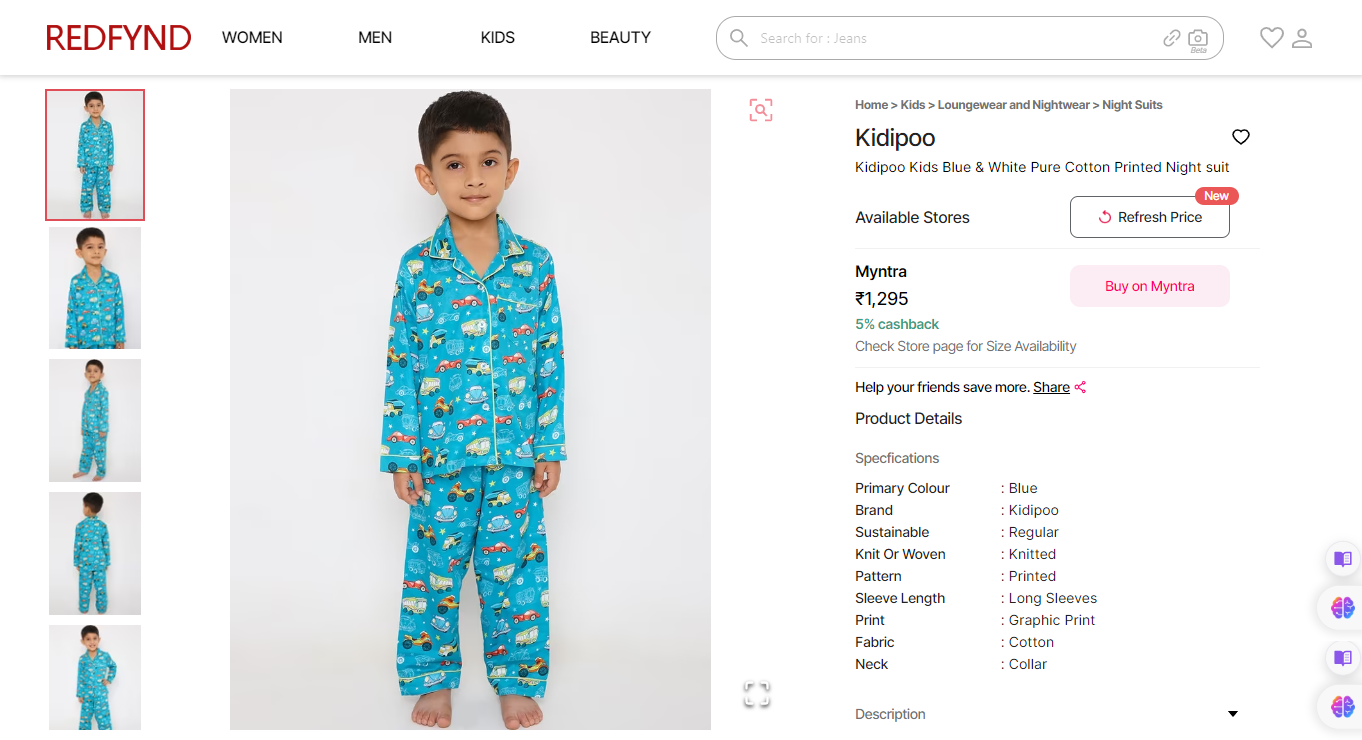The image size is (1362, 740).
Task: Open the MEN menu
Action: click(x=375, y=38)
